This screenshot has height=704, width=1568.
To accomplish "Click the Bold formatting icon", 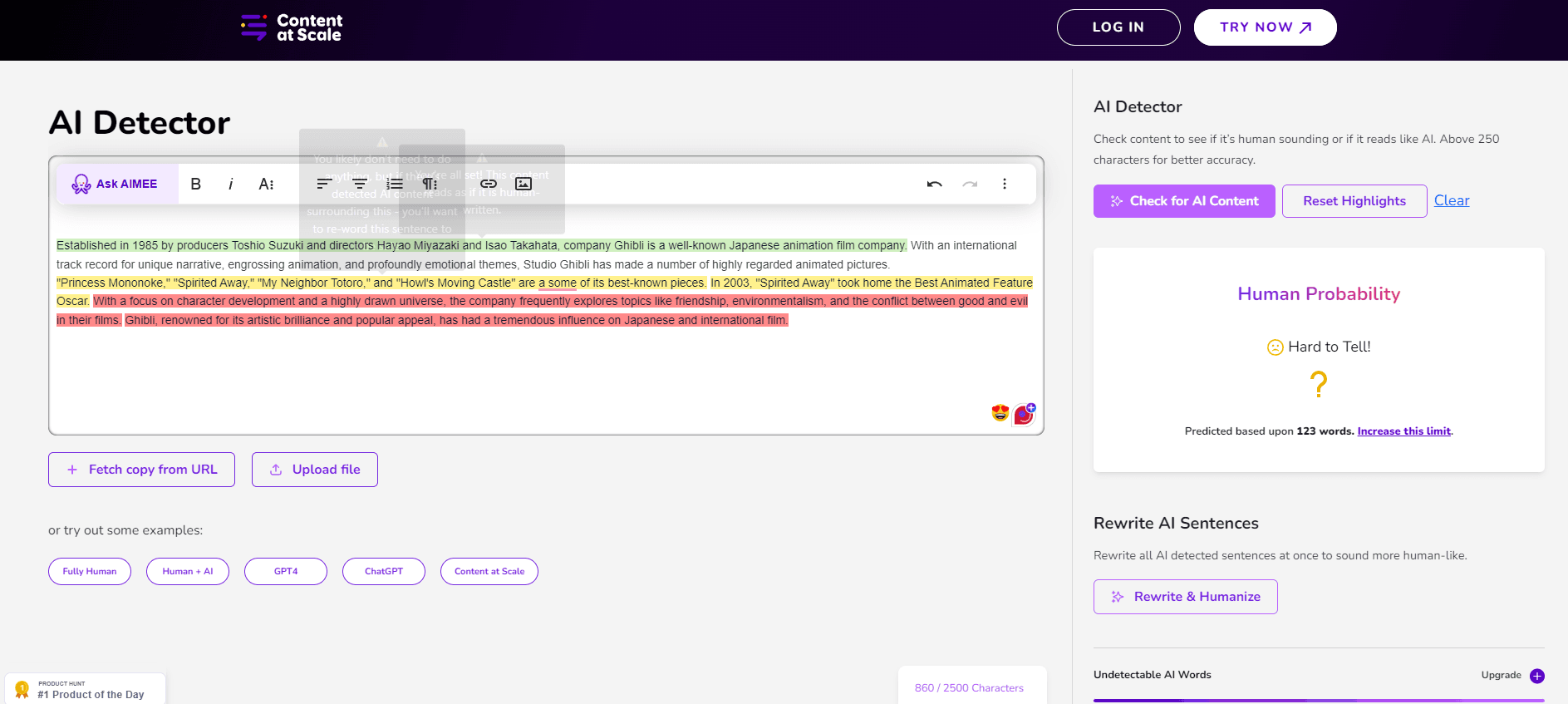I will tap(195, 184).
